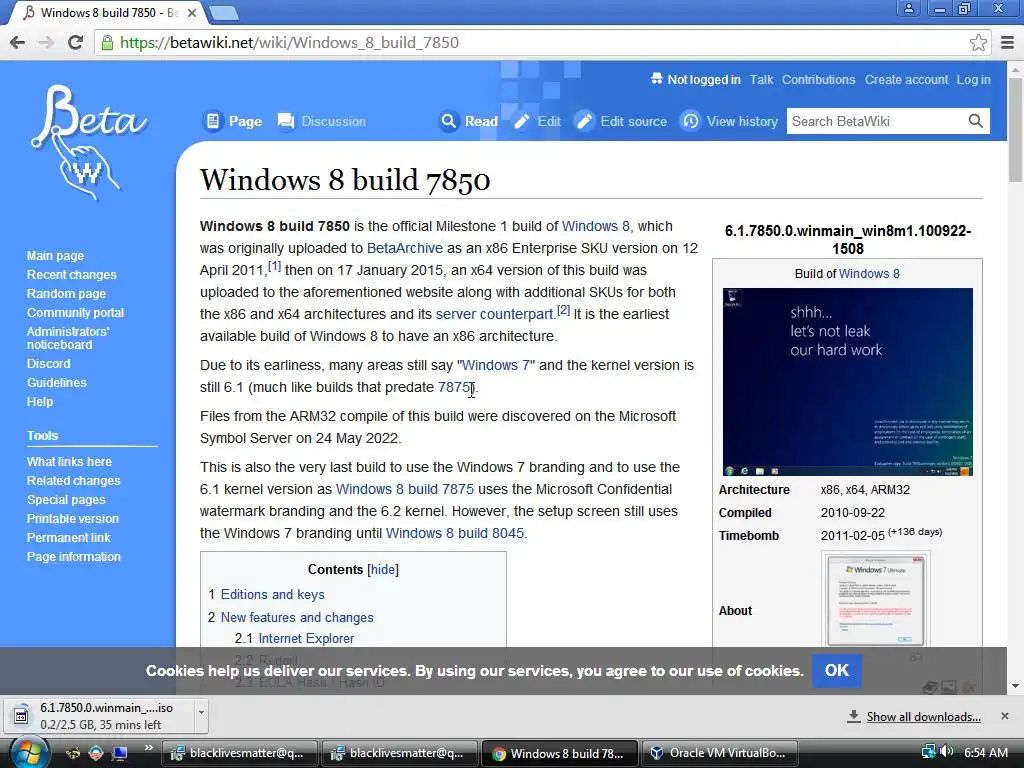Open Community portal link
Image resolution: width=1024 pixels, height=768 pixels.
pyautogui.click(x=75, y=312)
